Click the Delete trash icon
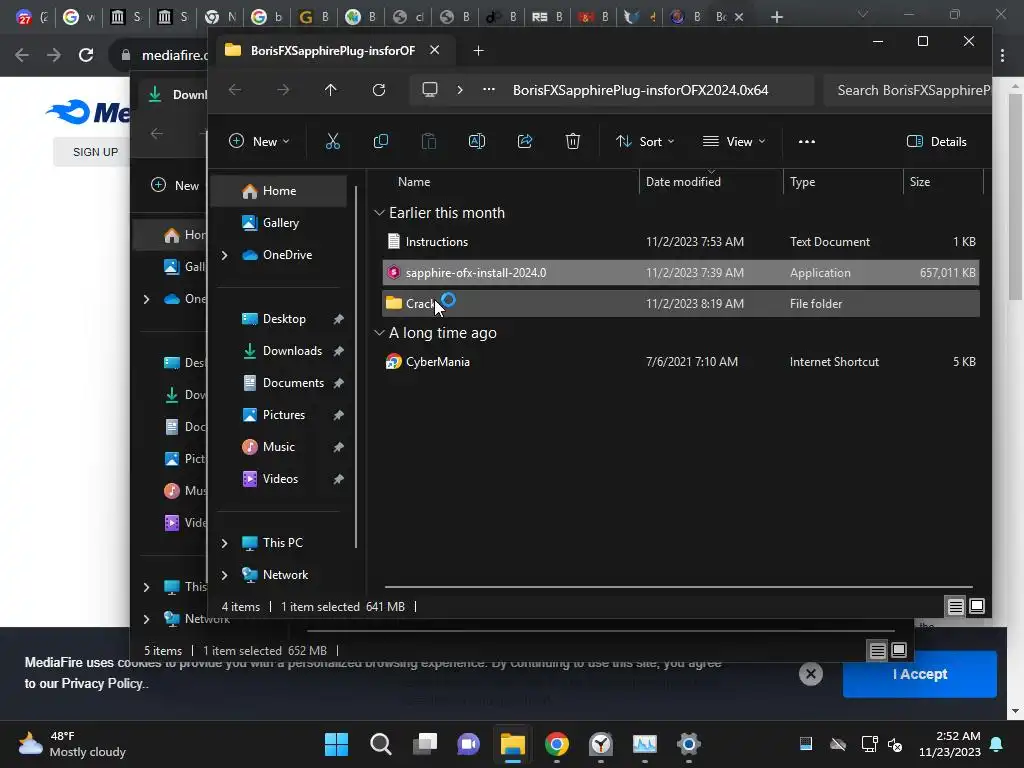This screenshot has height=768, width=1024. pos(573,141)
